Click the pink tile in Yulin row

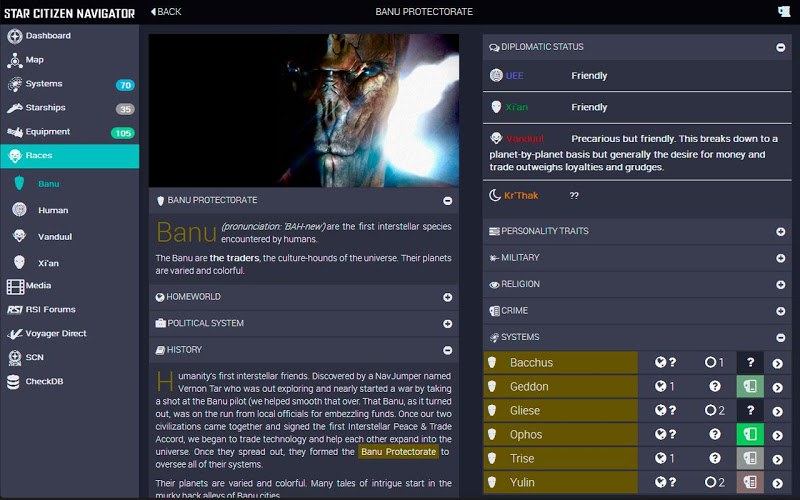[x=749, y=483]
